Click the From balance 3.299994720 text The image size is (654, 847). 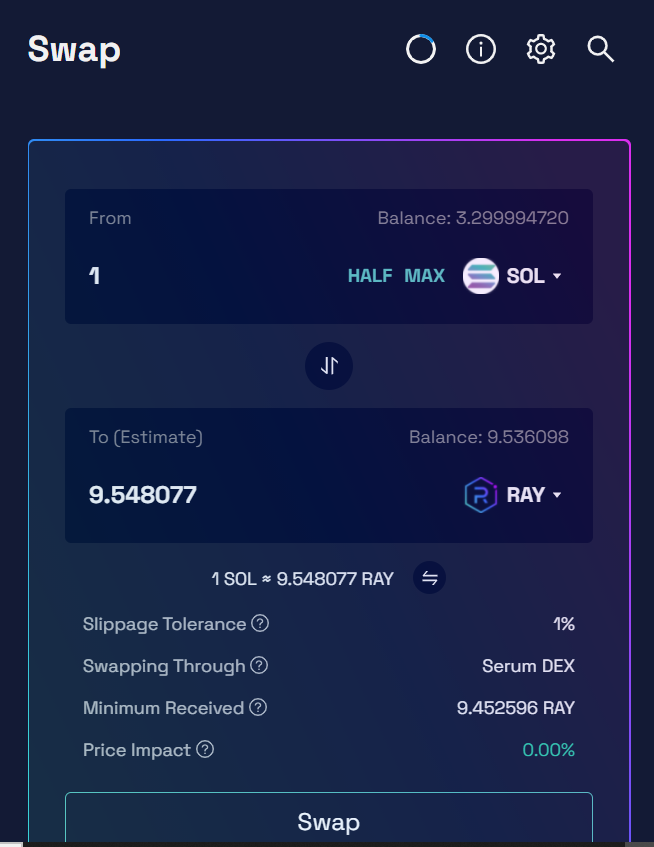pyautogui.click(x=473, y=218)
